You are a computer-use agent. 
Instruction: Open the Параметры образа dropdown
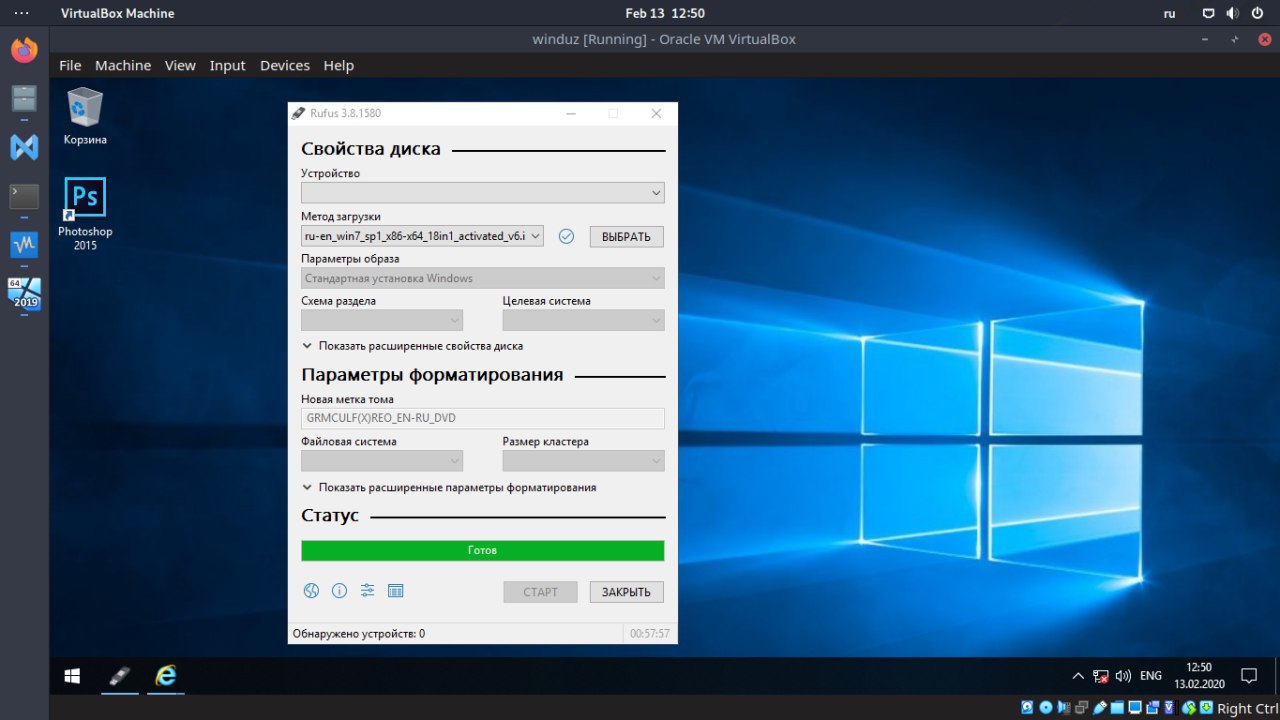coord(483,278)
